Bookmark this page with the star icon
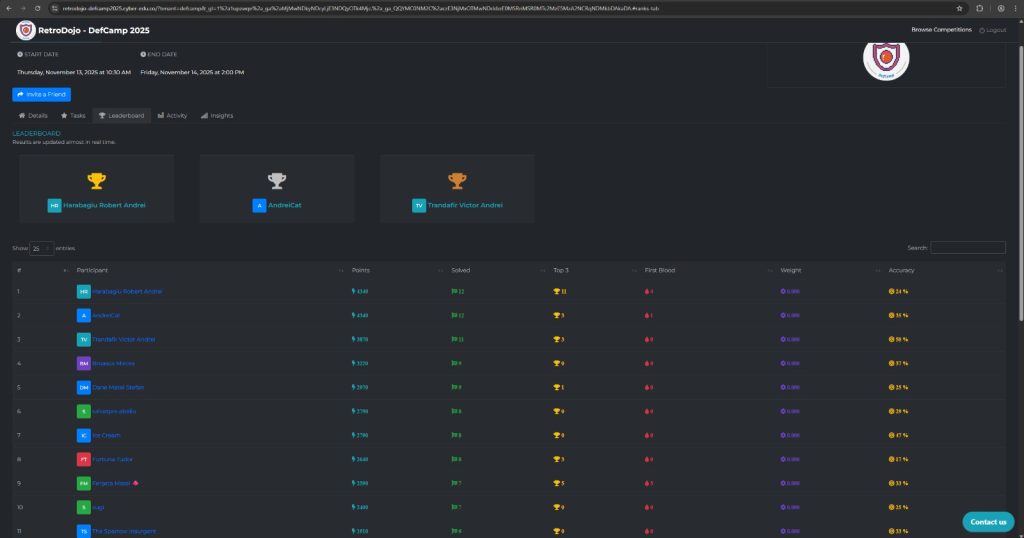The width and height of the screenshot is (1024, 538). (x=960, y=7)
